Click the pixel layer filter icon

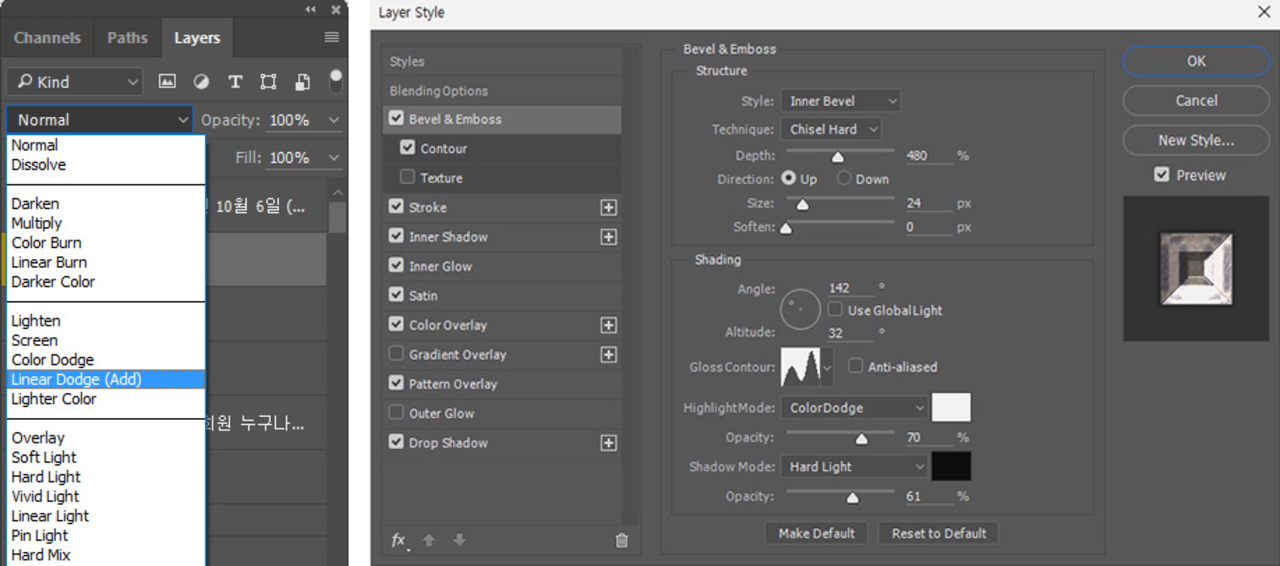[x=167, y=82]
